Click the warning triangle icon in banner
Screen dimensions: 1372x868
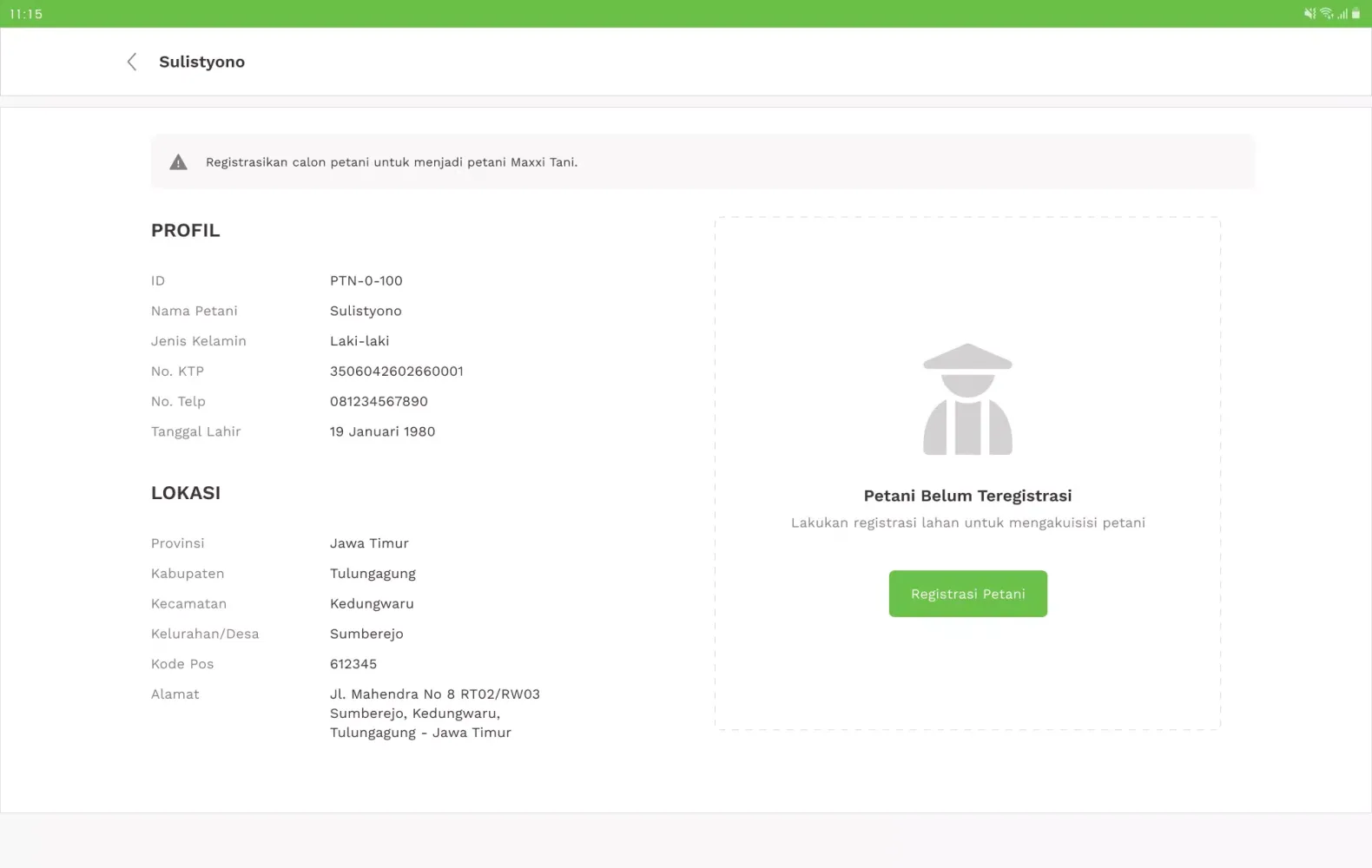(x=178, y=162)
